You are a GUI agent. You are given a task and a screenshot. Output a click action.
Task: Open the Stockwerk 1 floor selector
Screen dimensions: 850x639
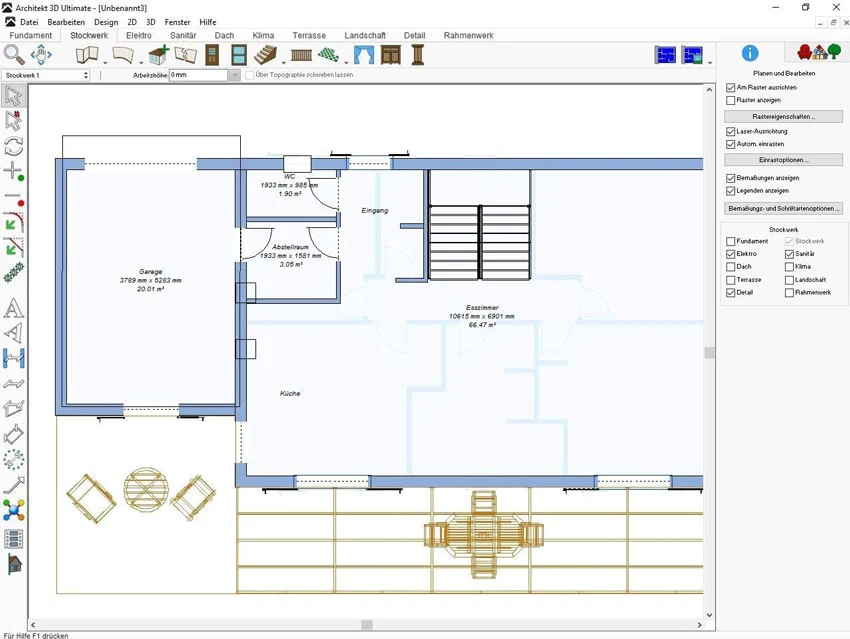(x=46, y=75)
